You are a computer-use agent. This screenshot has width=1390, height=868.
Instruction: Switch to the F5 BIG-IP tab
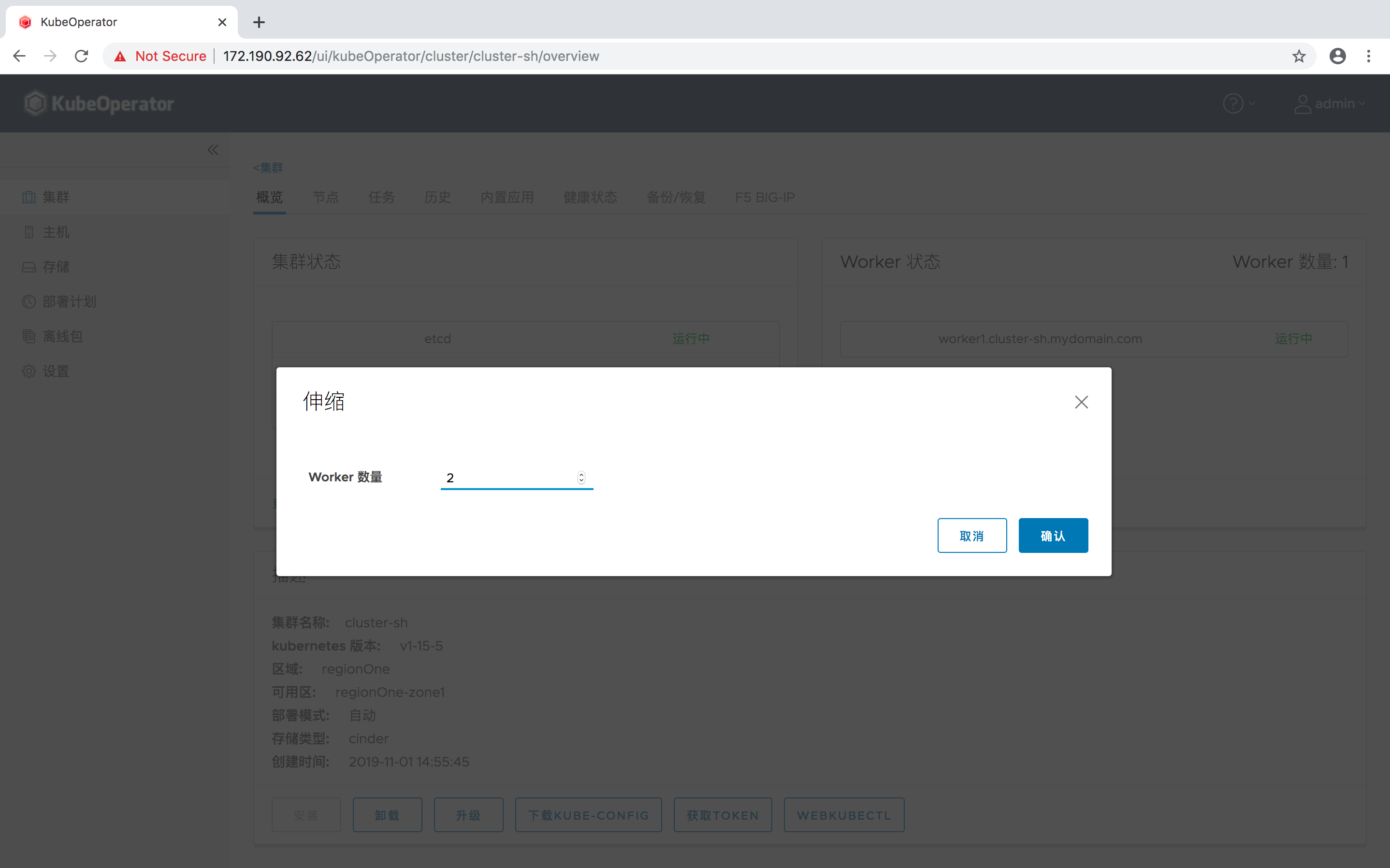pos(765,197)
